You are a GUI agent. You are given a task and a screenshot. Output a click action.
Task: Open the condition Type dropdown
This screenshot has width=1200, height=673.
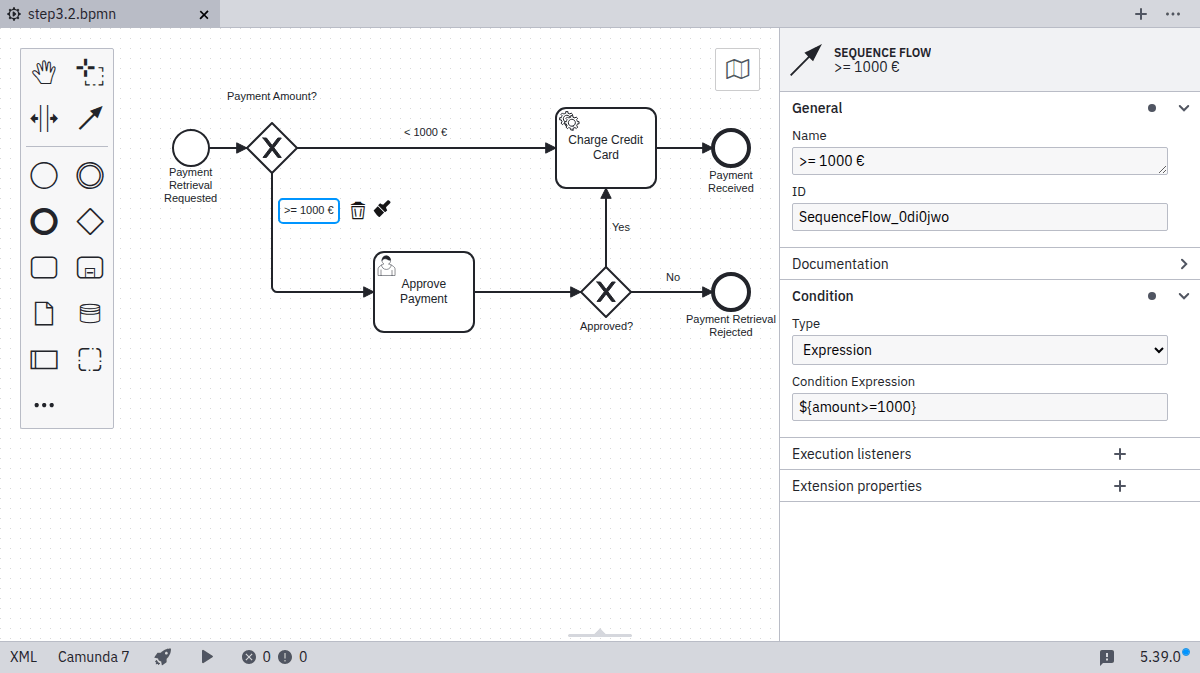click(x=980, y=350)
